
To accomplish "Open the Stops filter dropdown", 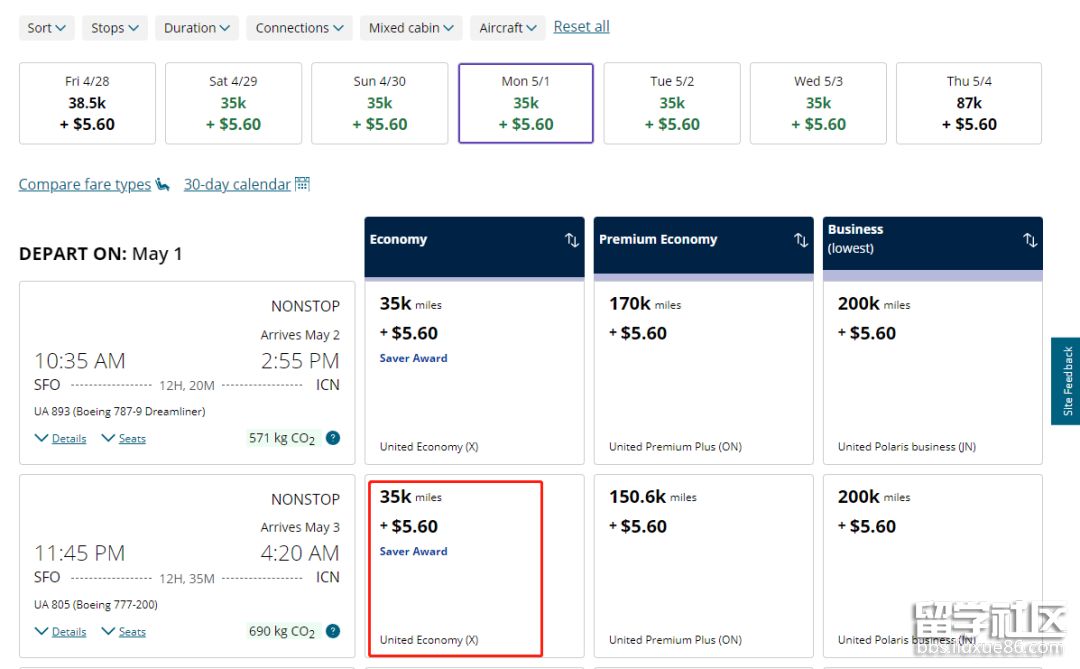I will click(x=114, y=28).
